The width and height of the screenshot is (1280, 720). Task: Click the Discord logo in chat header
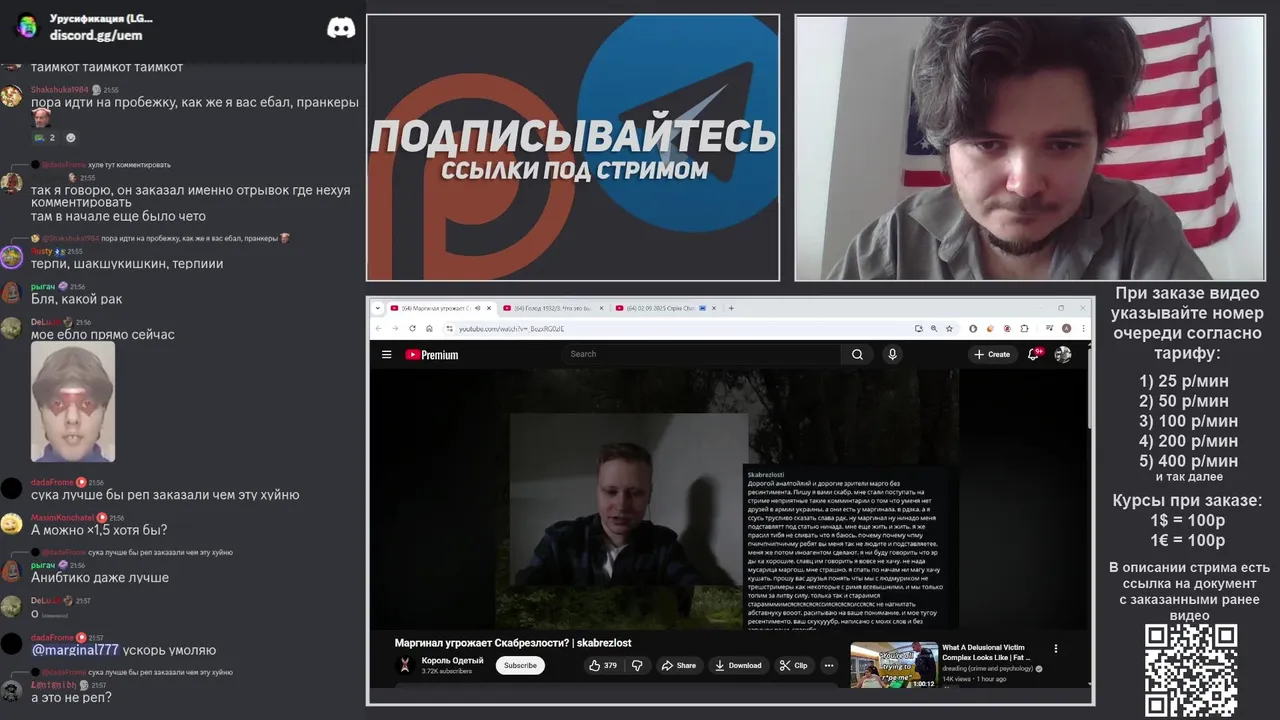tap(341, 28)
